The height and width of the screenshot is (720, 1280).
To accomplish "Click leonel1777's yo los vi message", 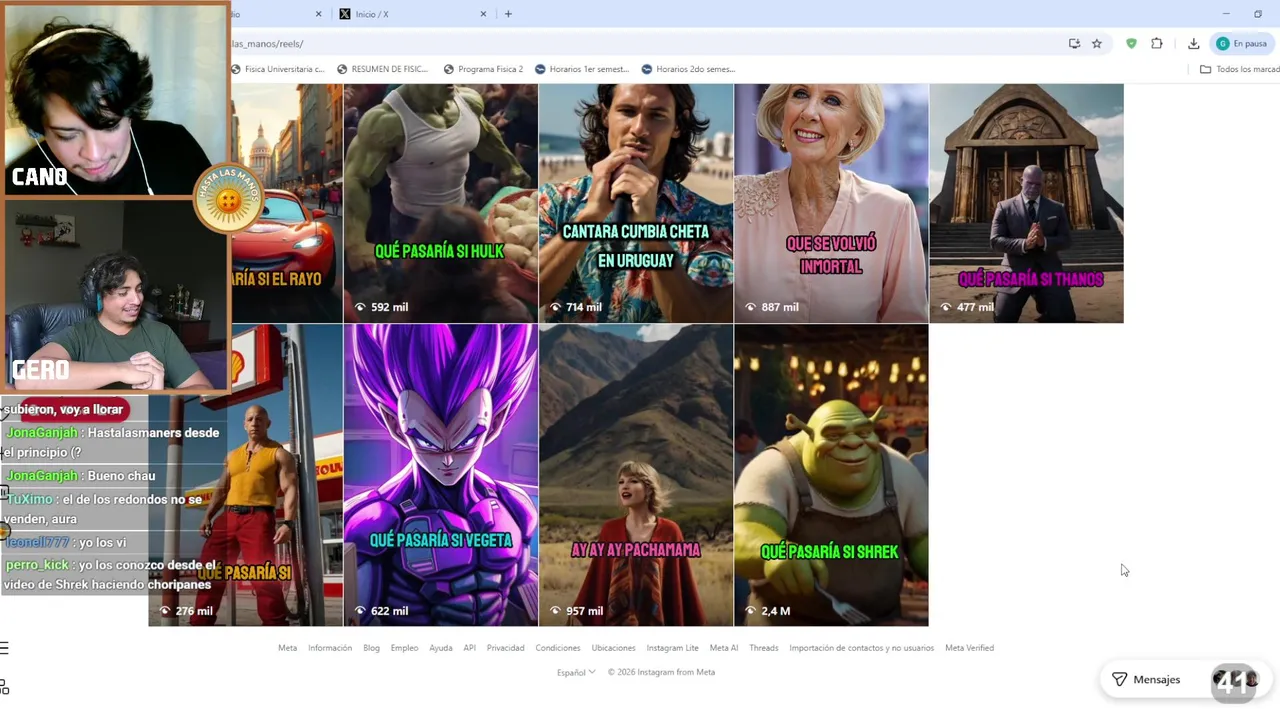I will click(66, 542).
